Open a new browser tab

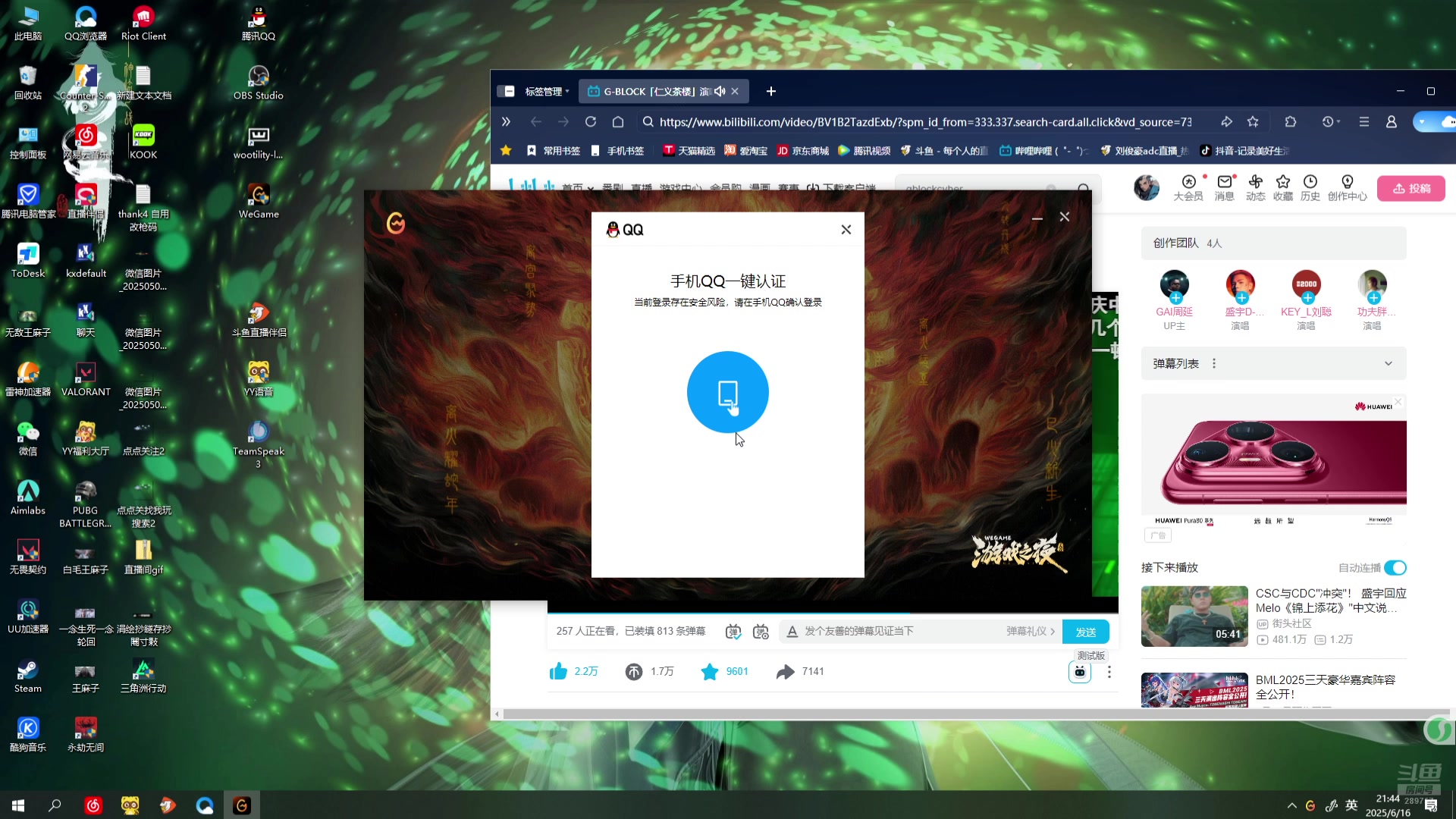[x=771, y=92]
